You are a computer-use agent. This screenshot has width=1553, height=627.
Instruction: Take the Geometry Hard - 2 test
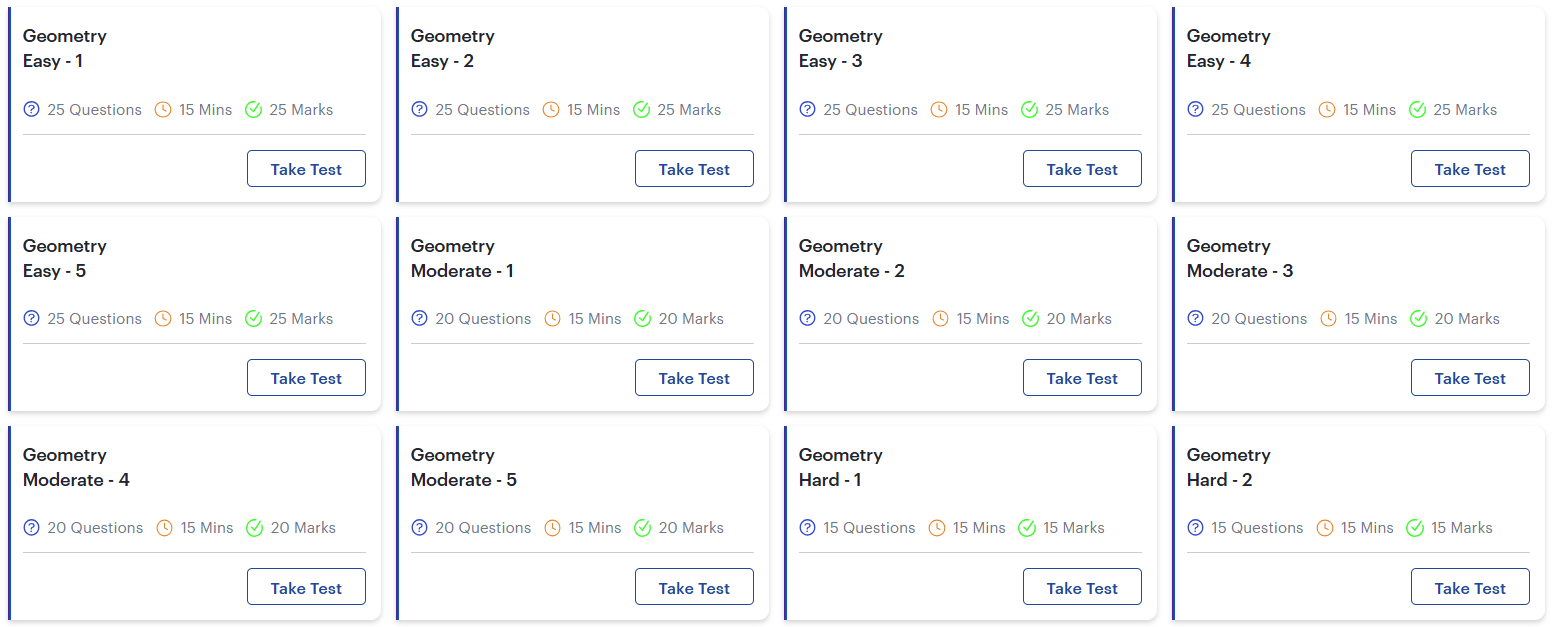tap(1470, 587)
